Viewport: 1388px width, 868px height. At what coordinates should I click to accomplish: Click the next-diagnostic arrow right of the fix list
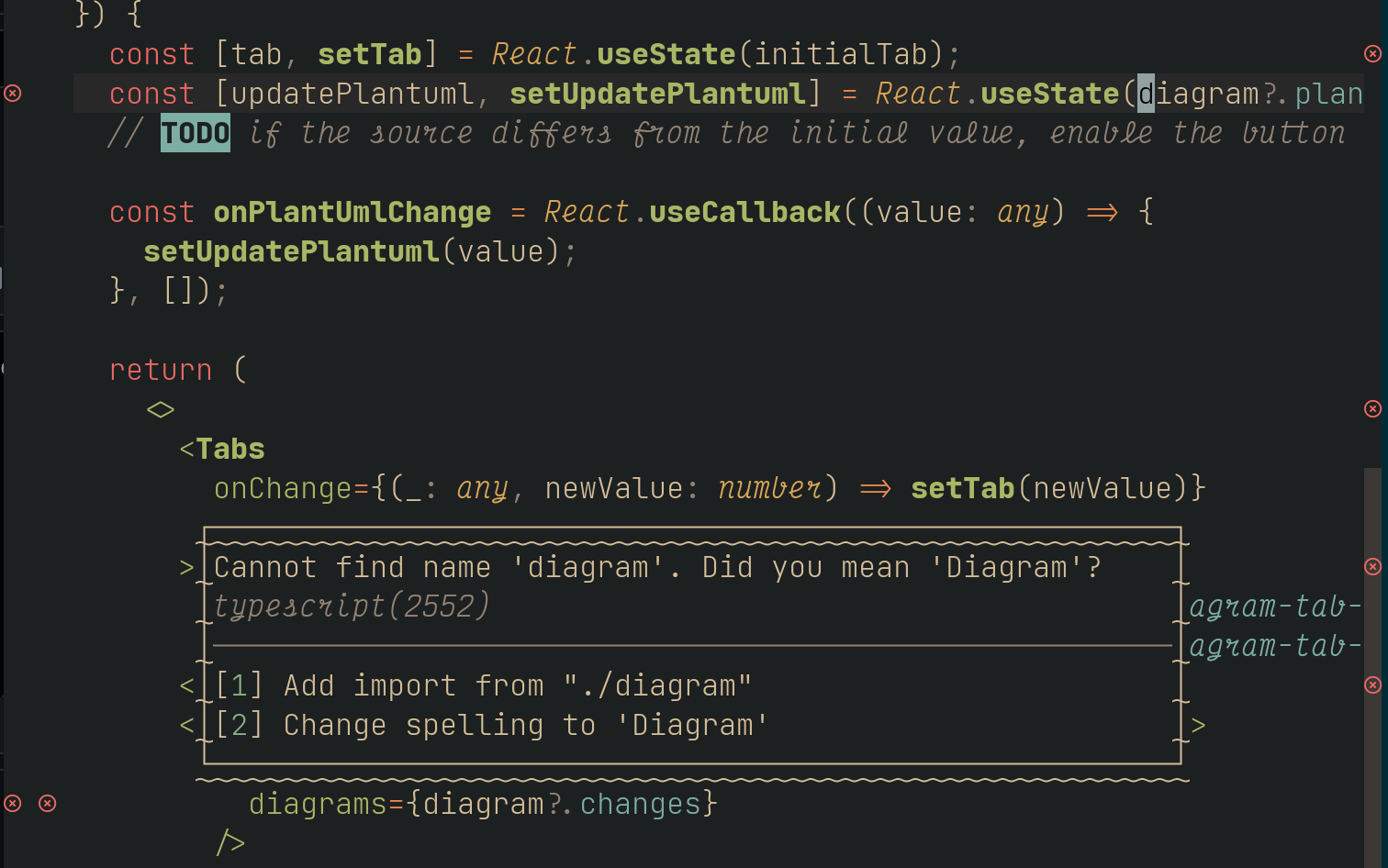coord(1200,724)
